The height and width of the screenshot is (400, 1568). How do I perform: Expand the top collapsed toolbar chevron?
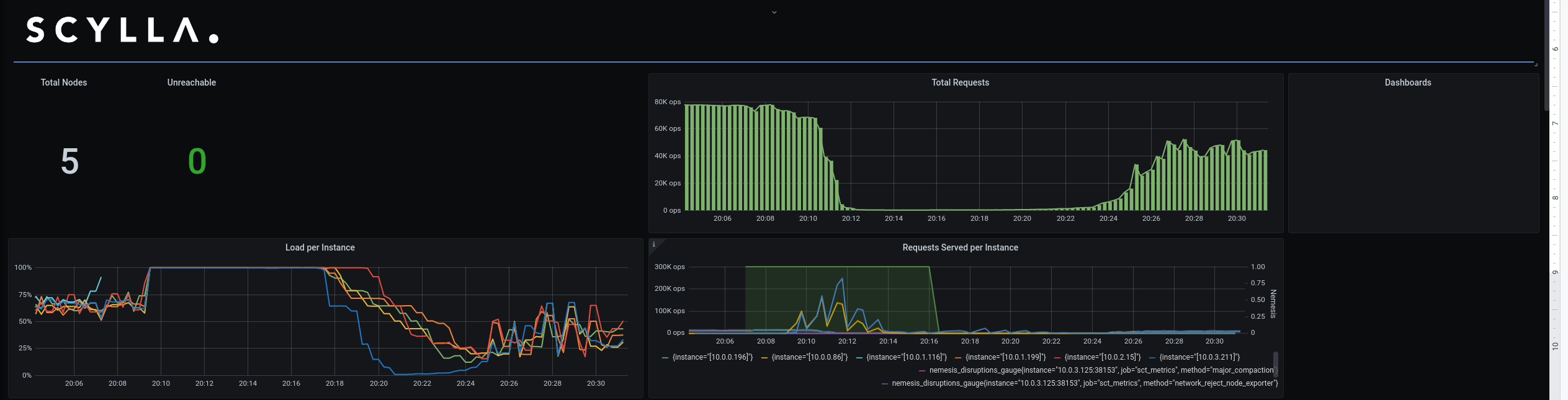click(x=774, y=12)
